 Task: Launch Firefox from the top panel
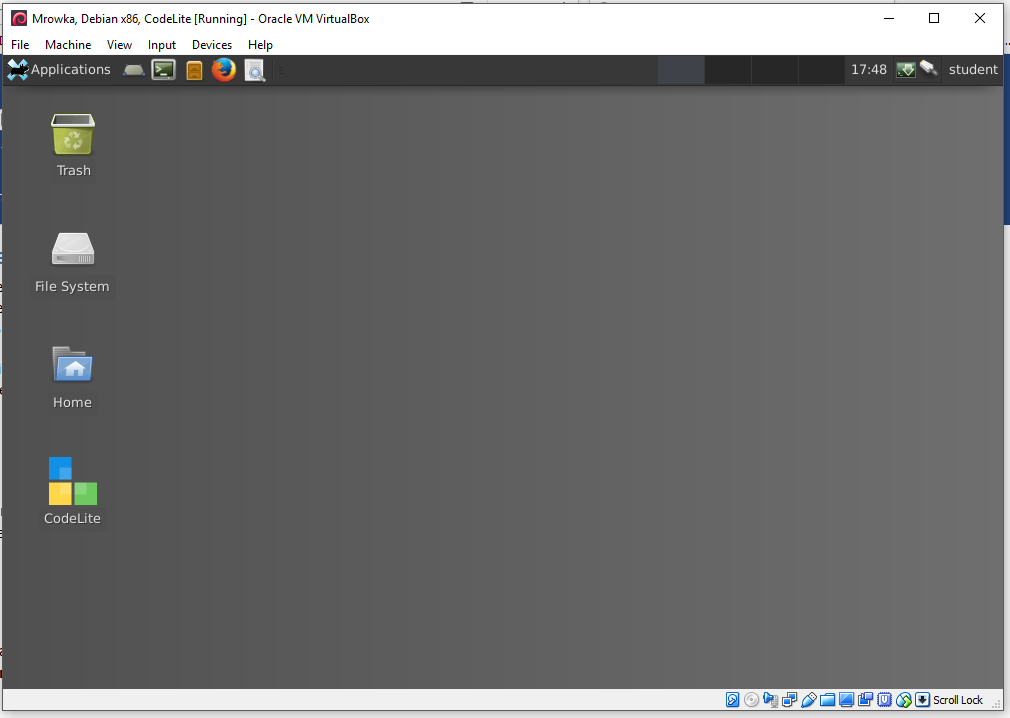(x=224, y=70)
